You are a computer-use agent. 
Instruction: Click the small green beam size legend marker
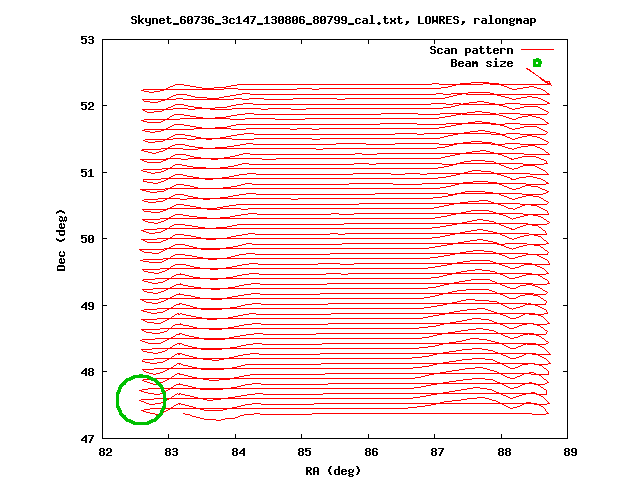537,63
